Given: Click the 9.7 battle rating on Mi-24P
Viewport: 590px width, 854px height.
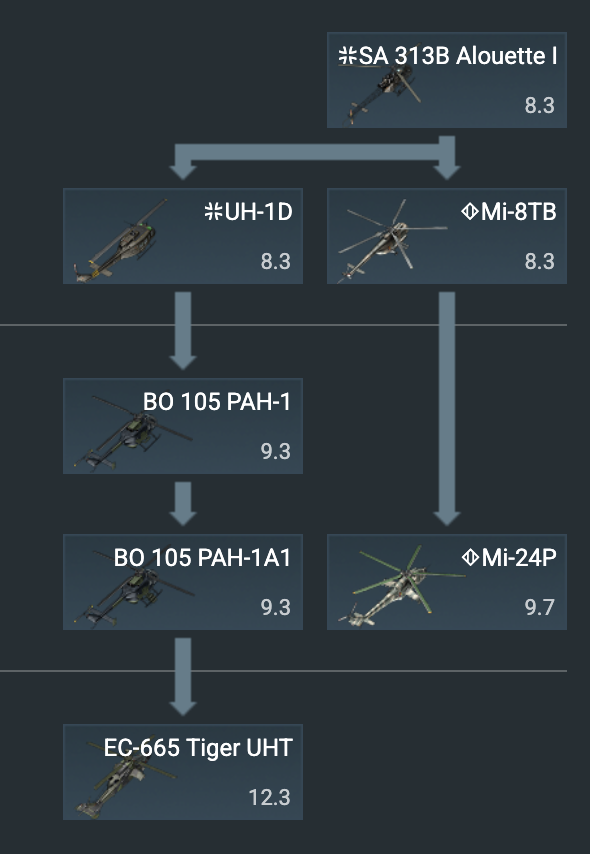Looking at the screenshot, I should [540, 607].
